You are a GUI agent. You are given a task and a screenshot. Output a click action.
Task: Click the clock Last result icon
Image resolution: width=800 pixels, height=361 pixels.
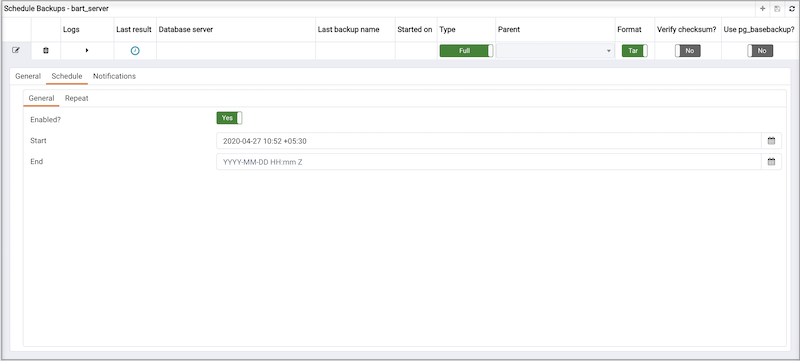tap(135, 50)
